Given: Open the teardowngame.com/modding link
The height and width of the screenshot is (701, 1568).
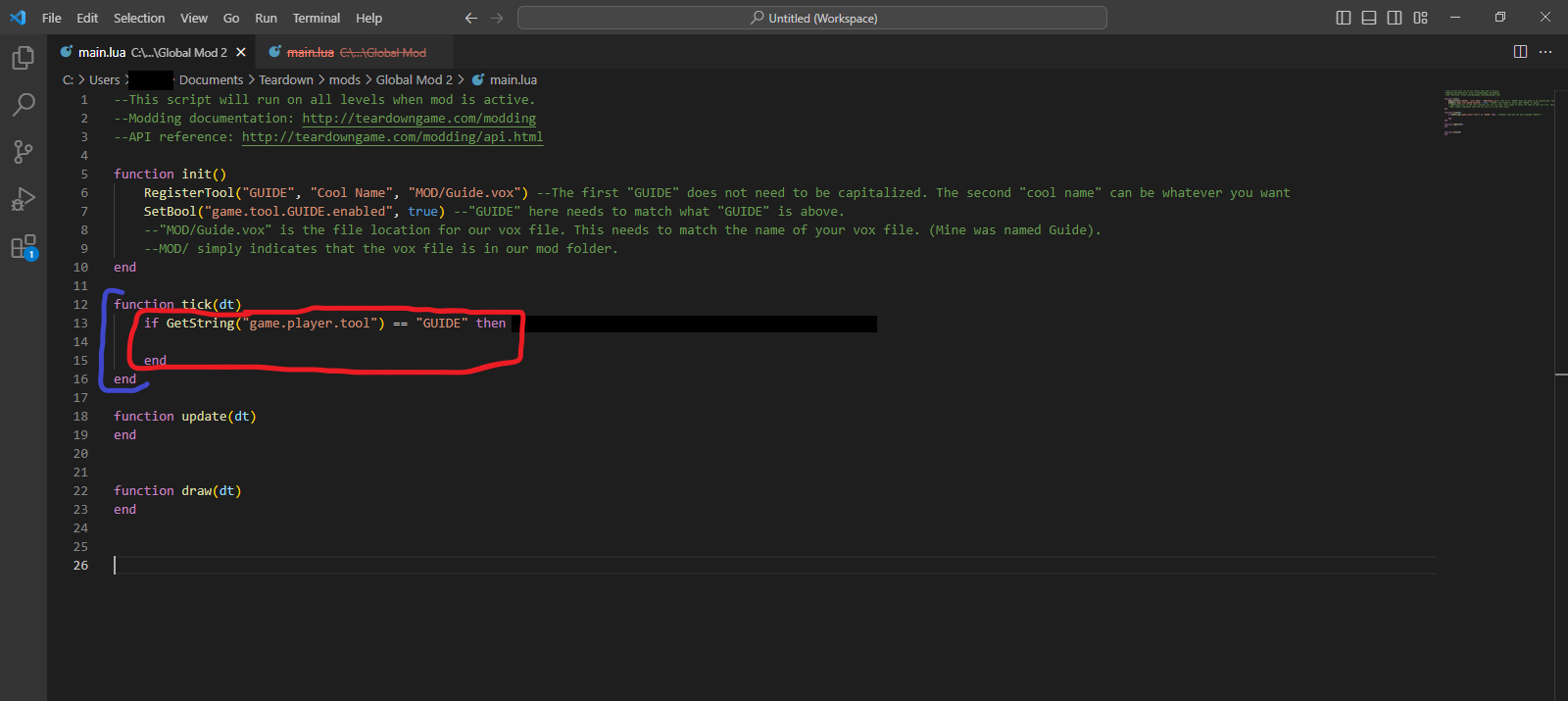Looking at the screenshot, I should point(419,119).
